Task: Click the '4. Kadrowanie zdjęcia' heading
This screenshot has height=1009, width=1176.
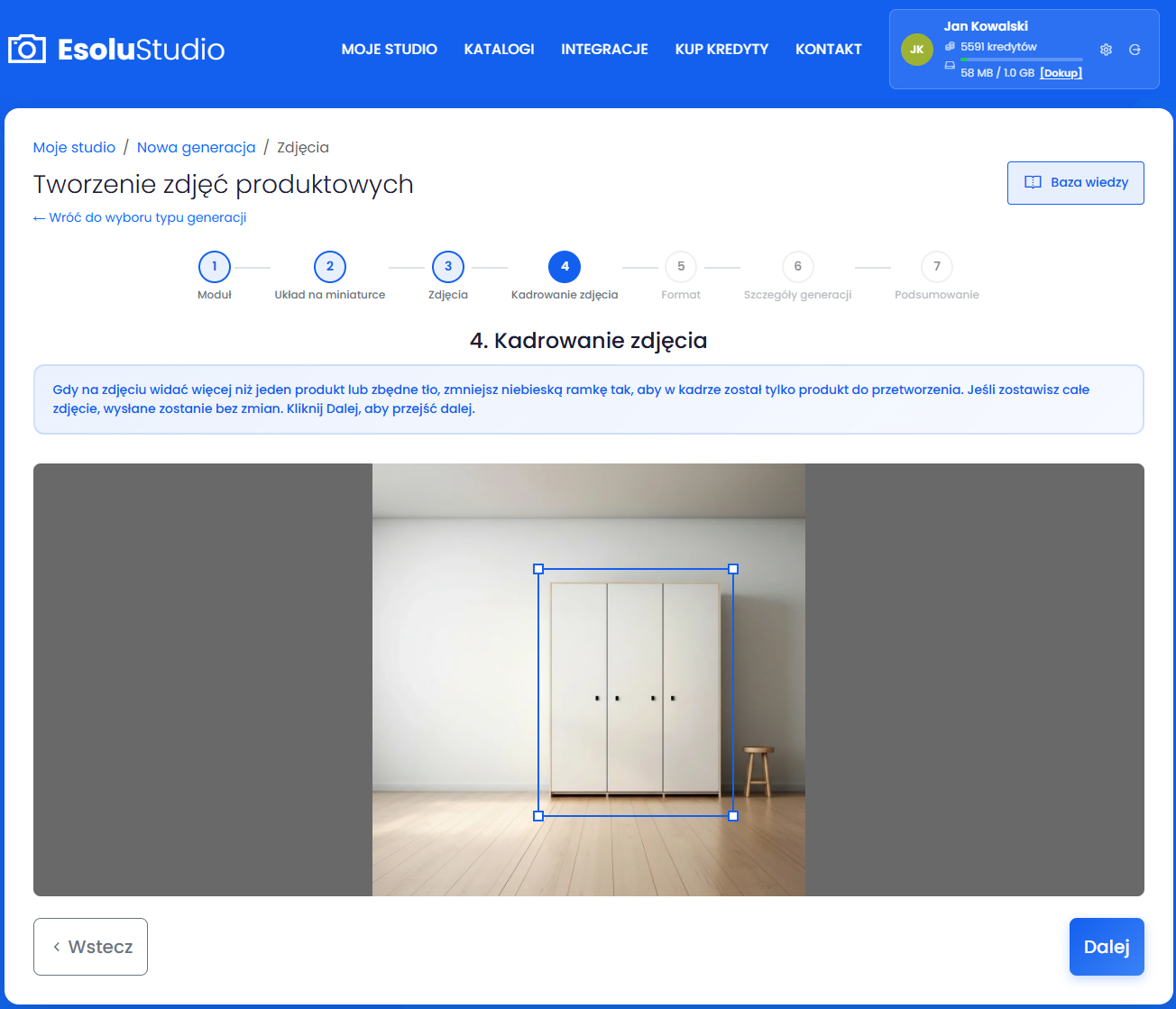Action: tap(588, 341)
